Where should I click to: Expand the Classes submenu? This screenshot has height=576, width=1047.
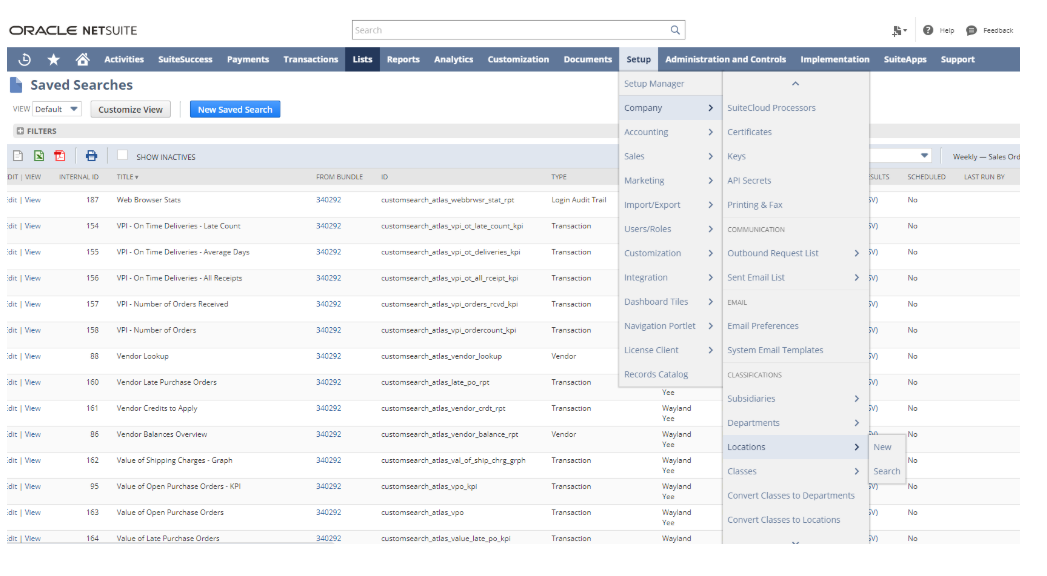pos(795,471)
